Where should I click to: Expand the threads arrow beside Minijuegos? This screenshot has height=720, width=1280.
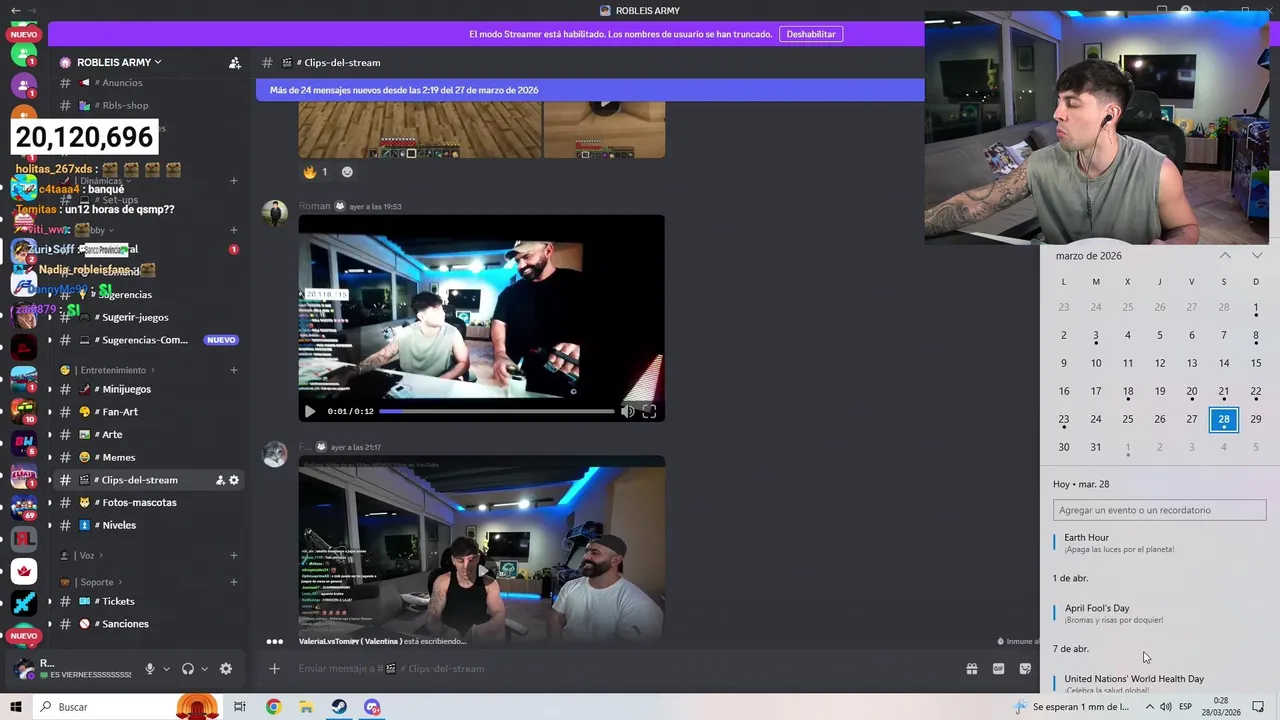pos(49,389)
